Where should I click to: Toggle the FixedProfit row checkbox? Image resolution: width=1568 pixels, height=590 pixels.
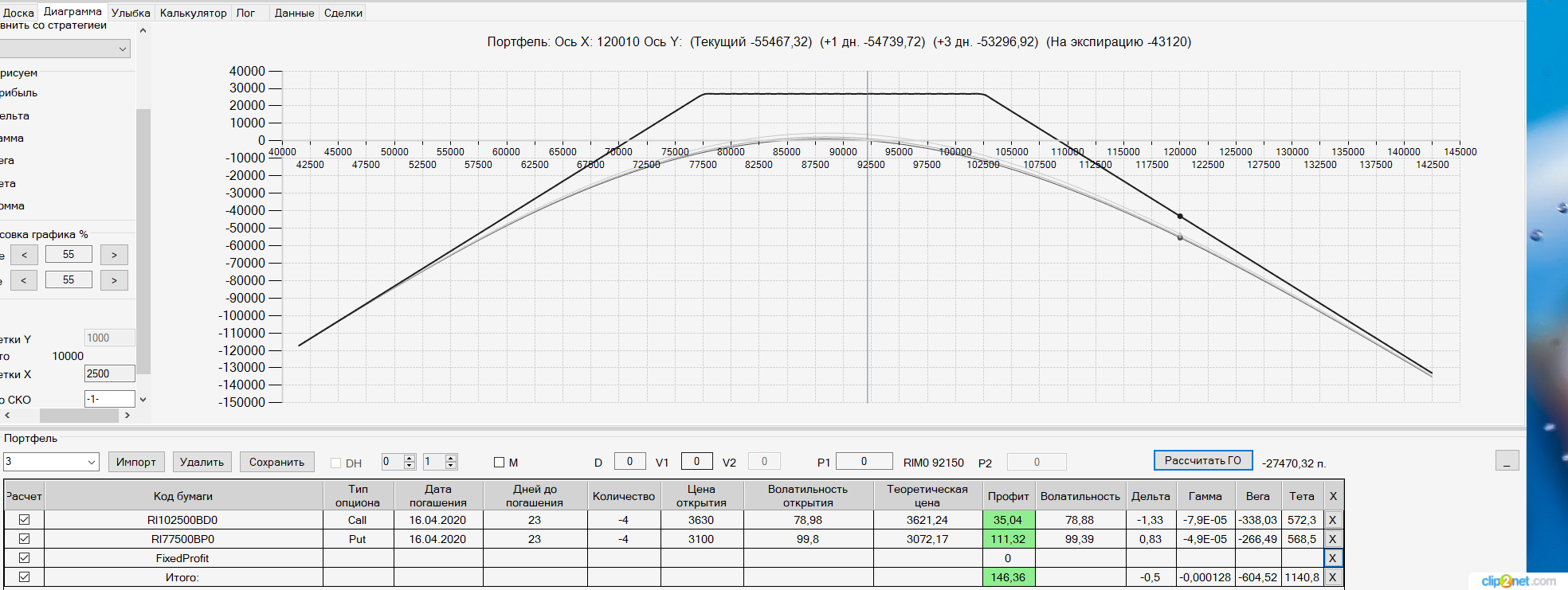click(25, 558)
